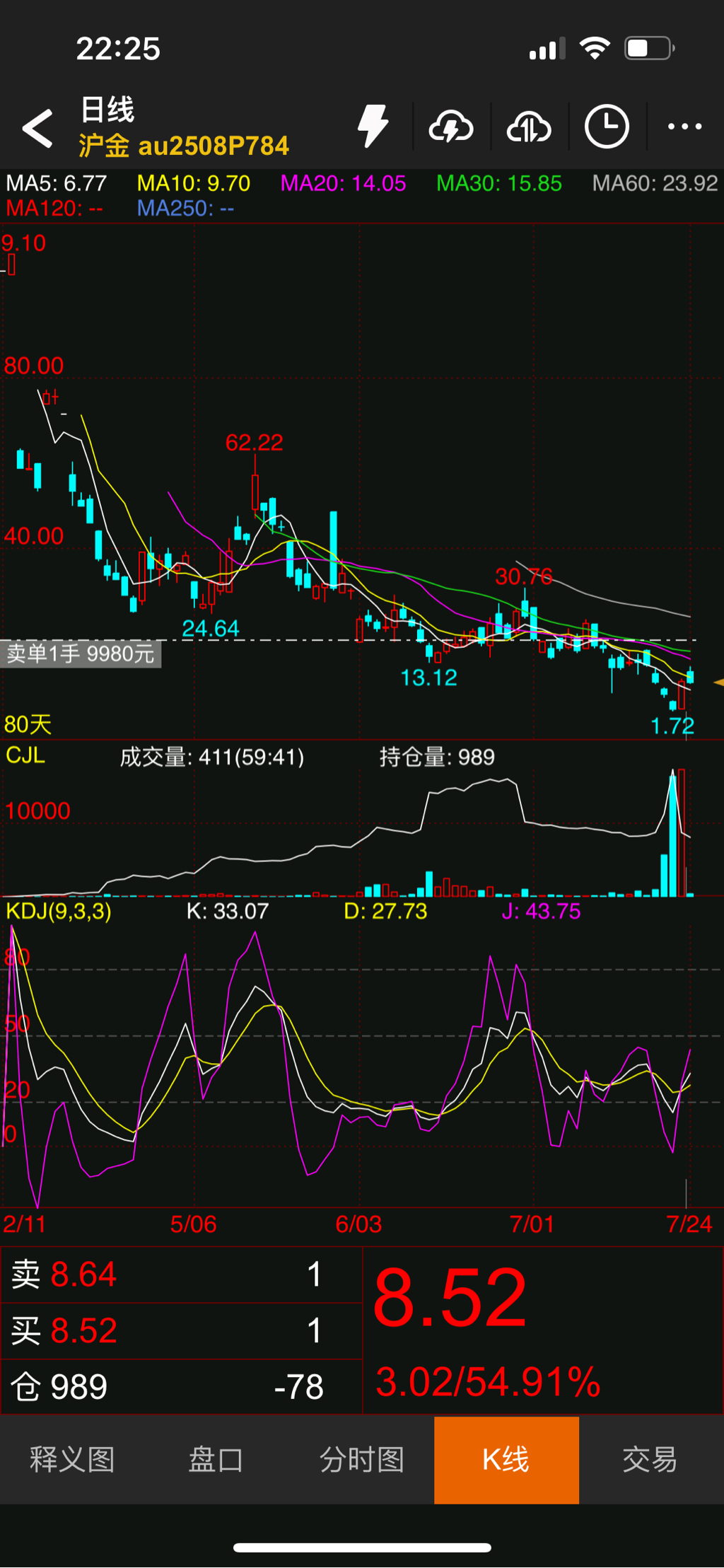Tap the 13.12 low price annotation

428,678
